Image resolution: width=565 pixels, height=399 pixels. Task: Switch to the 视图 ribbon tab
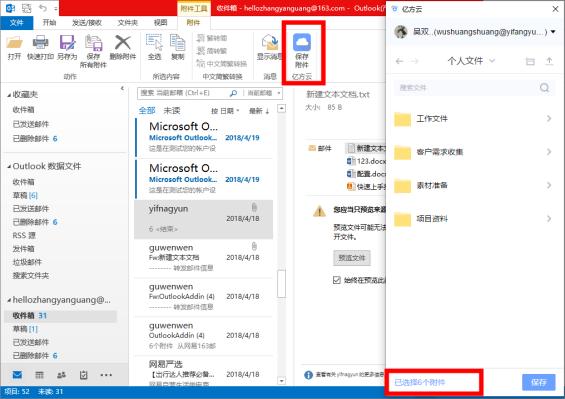pyautogui.click(x=160, y=23)
